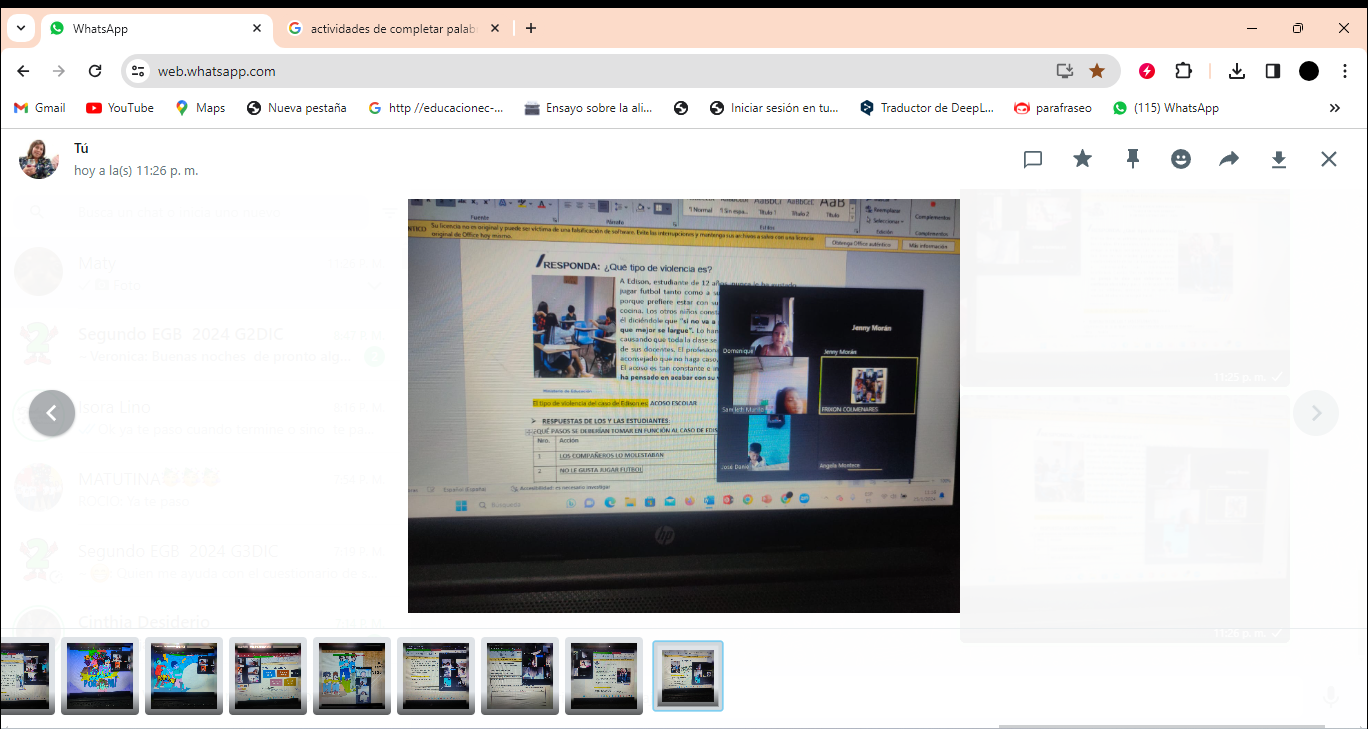Open the Traductor de DeepL bookmark
The width and height of the screenshot is (1368, 729).
click(926, 108)
